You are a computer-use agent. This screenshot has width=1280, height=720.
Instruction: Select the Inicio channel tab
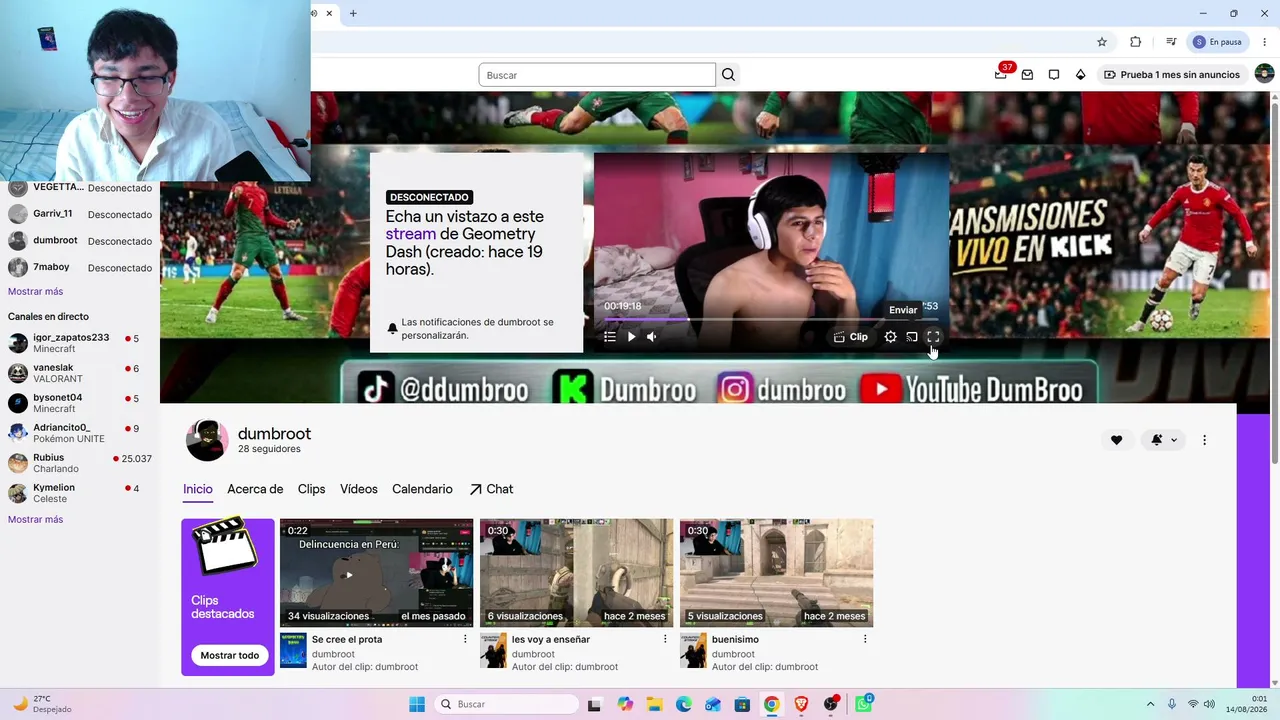[x=198, y=489]
